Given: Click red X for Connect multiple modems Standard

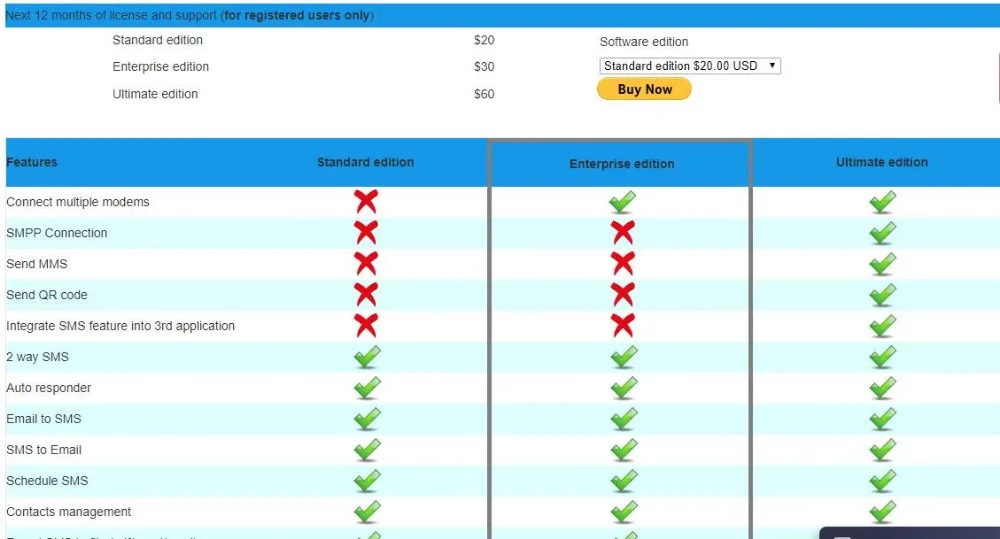Looking at the screenshot, I should [x=366, y=202].
